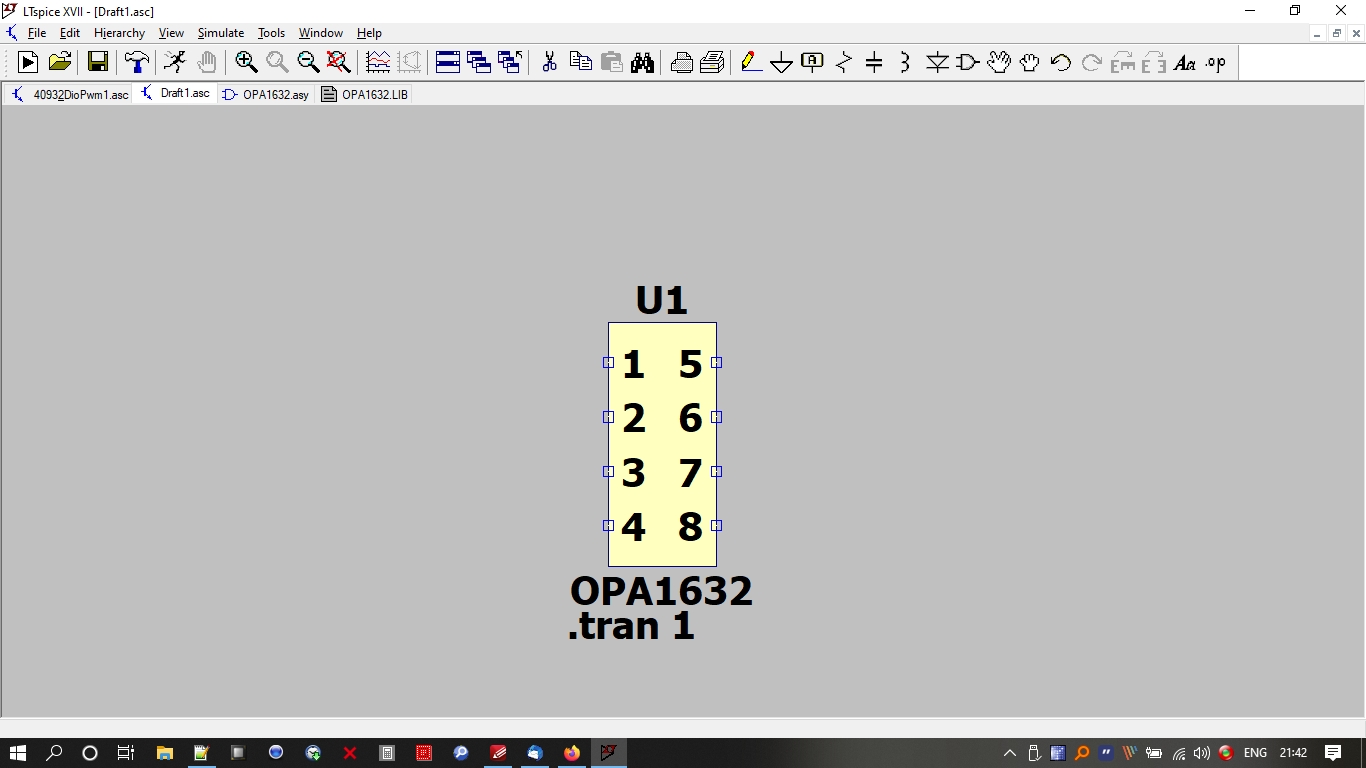Screen dimensions: 1366x768
Task: Click pin 7 connection square on U1
Action: 716,471
